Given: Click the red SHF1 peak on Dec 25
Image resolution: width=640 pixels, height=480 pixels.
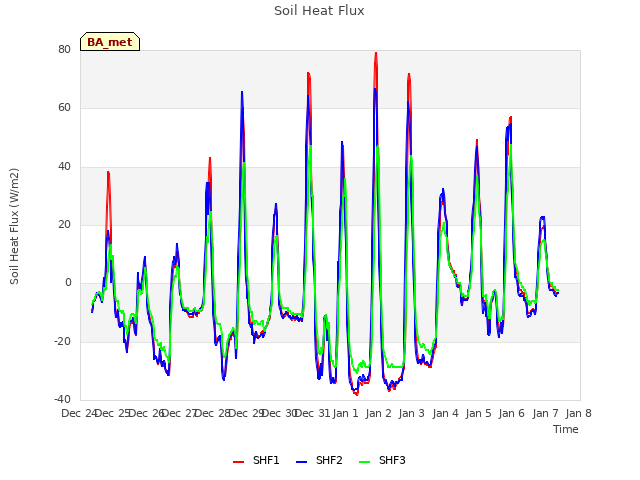Looking at the screenshot, I should point(108,173).
